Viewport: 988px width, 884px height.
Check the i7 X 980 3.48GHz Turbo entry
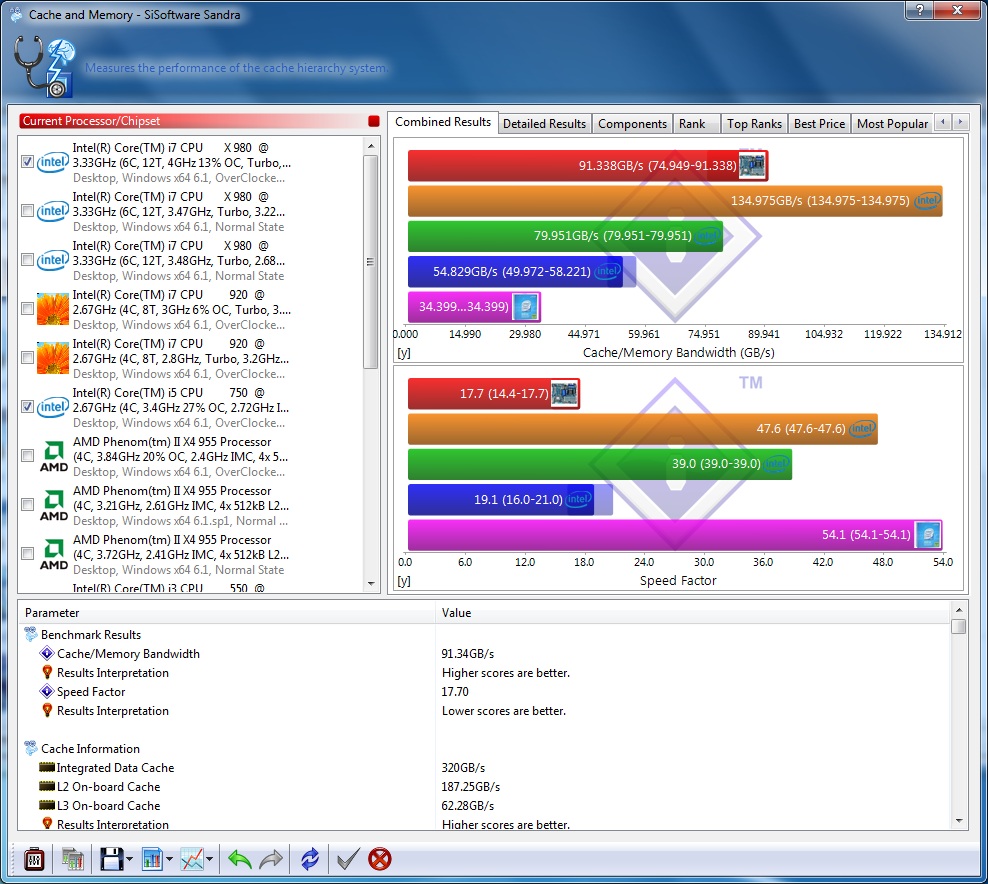coord(27,260)
